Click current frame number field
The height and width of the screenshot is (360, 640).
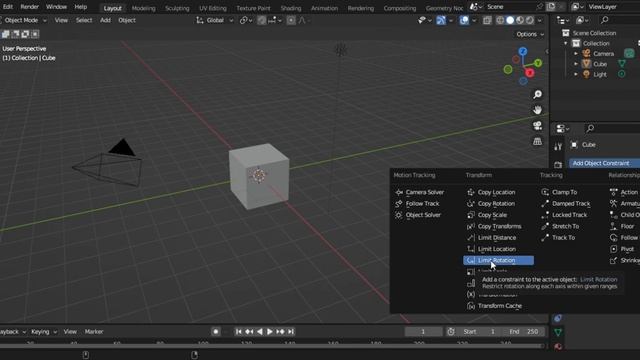[x=423, y=331]
